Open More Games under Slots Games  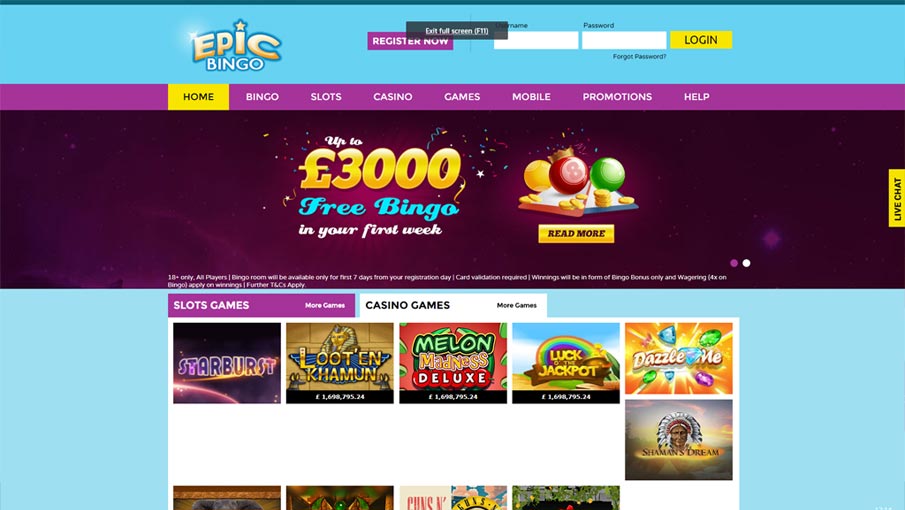(325, 305)
